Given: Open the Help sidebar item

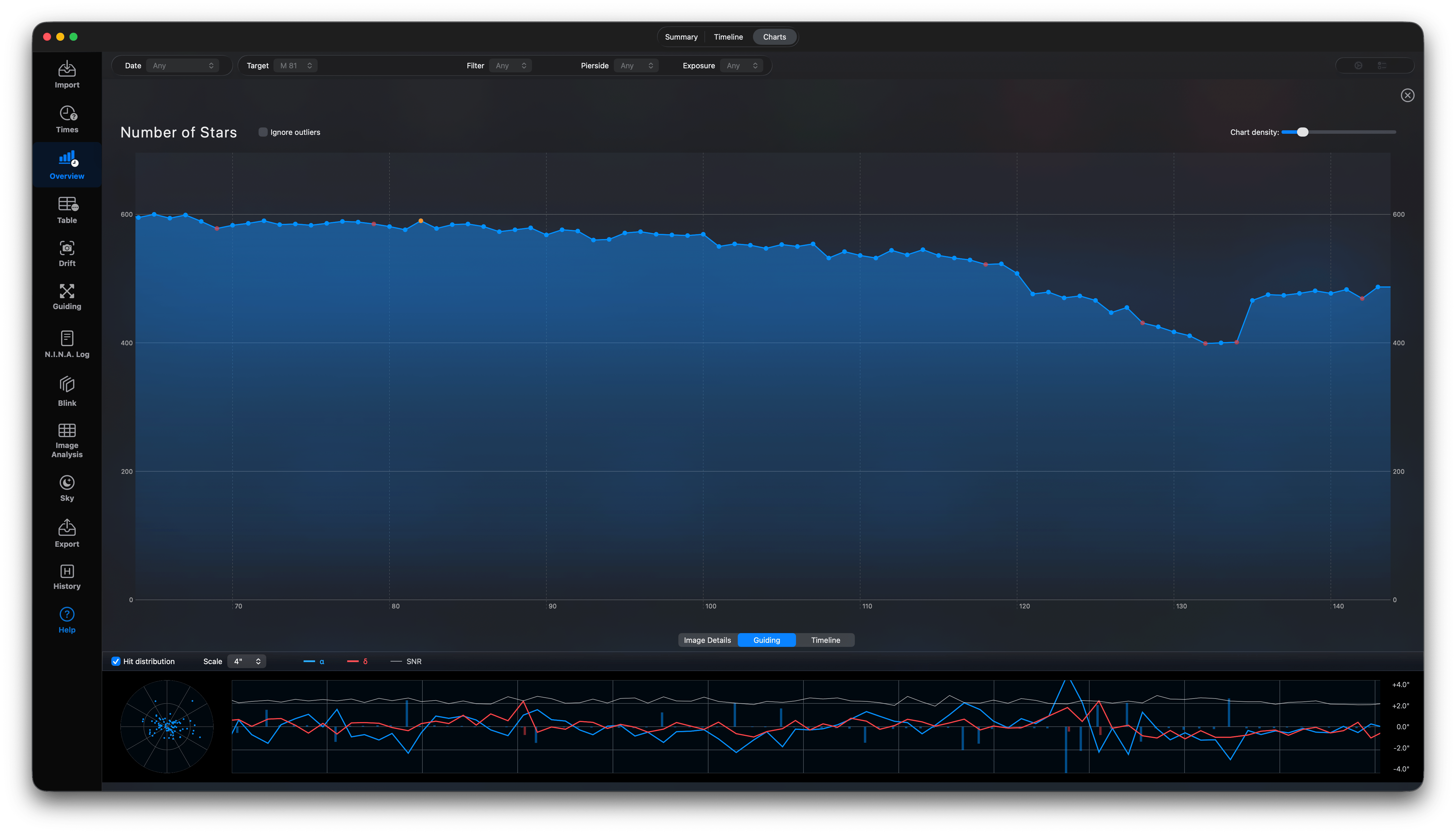Looking at the screenshot, I should [67, 620].
